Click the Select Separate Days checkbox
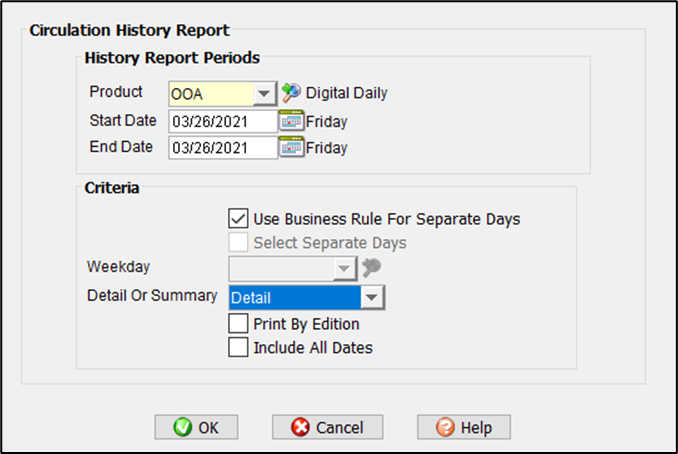The height and width of the screenshot is (454, 678). (x=238, y=242)
